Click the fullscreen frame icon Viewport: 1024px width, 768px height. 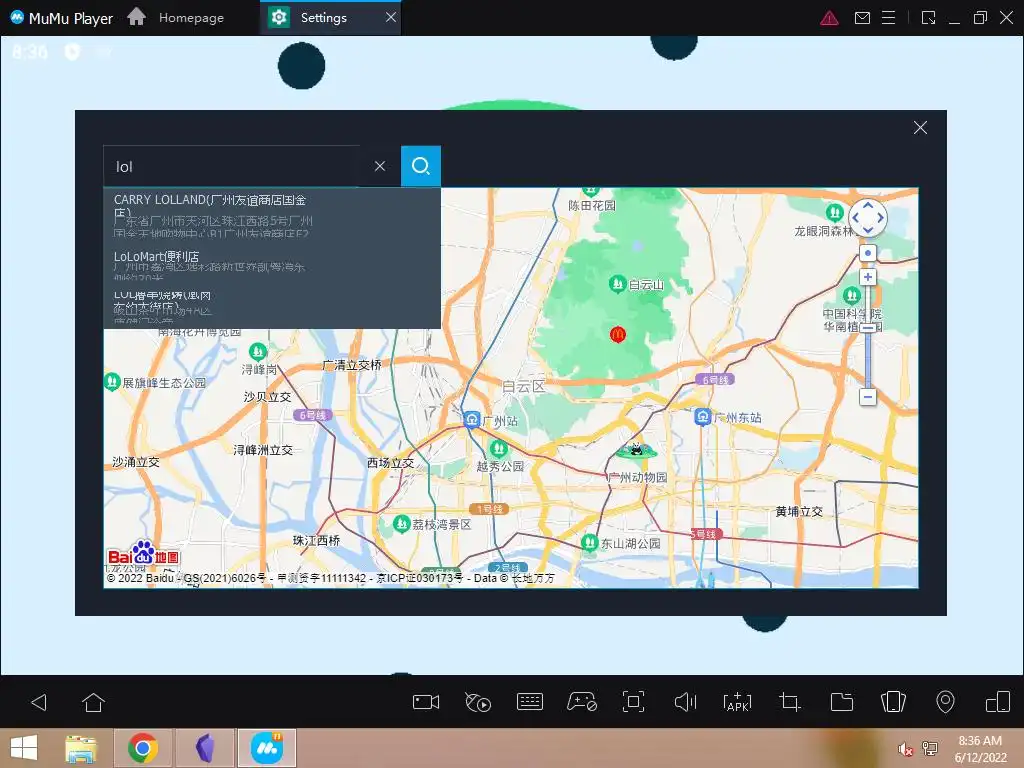click(633, 702)
